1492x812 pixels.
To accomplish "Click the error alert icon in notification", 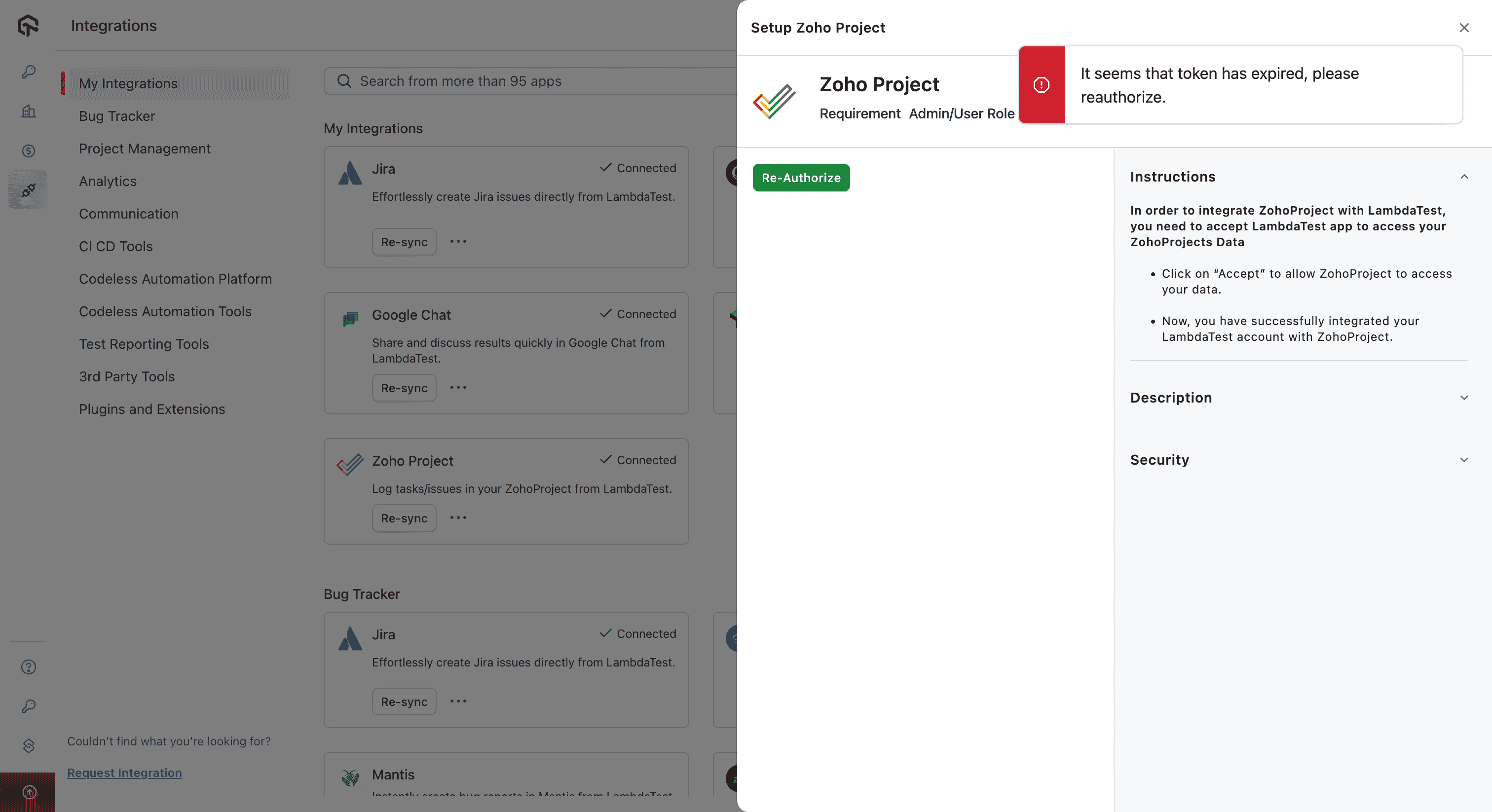I will [1042, 85].
